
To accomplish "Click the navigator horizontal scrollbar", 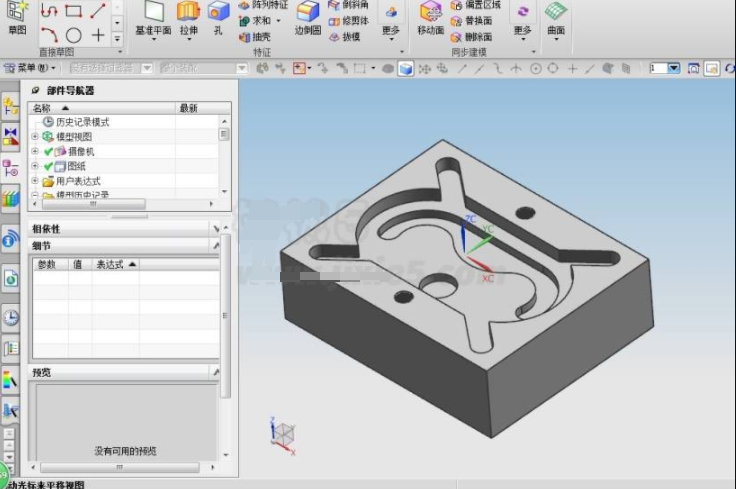I will coord(94,204).
